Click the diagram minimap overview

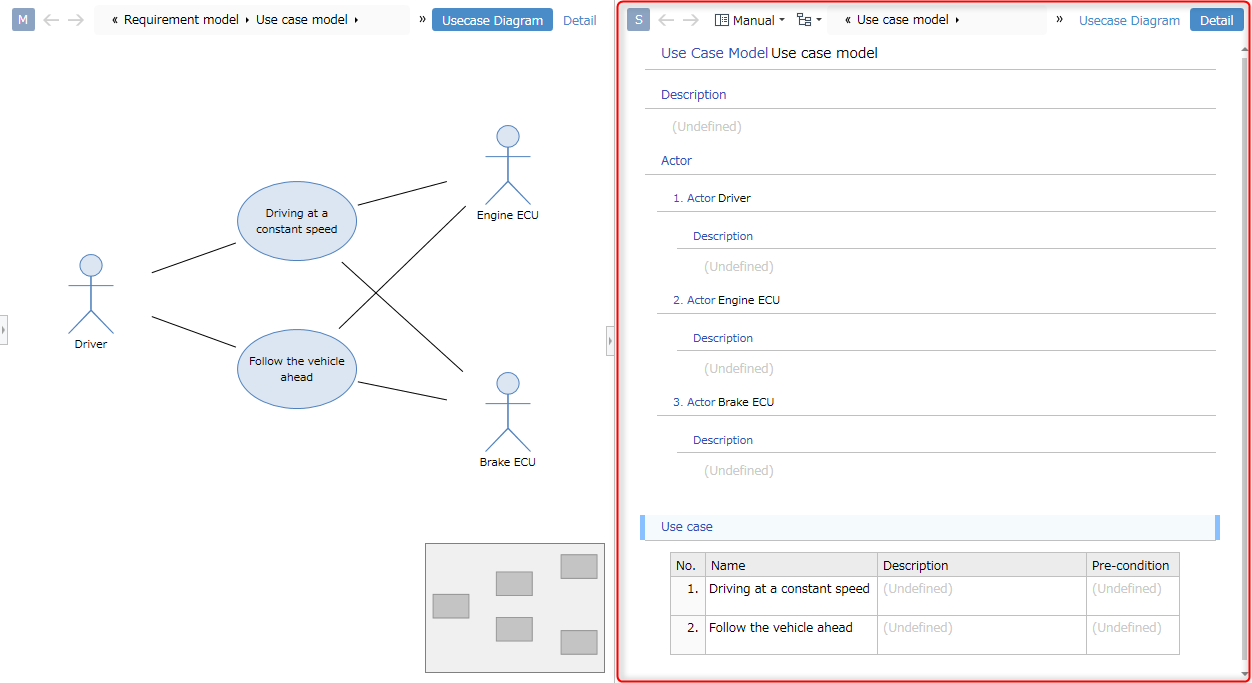tap(515, 607)
